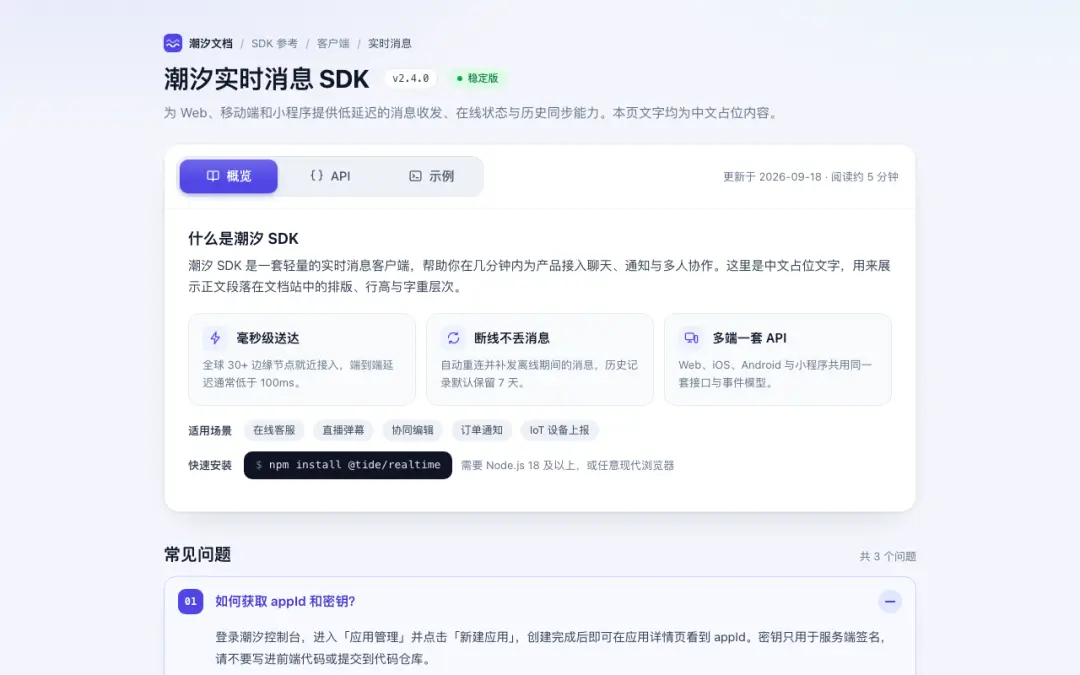Open the 客户端 breadcrumb link

[333, 43]
